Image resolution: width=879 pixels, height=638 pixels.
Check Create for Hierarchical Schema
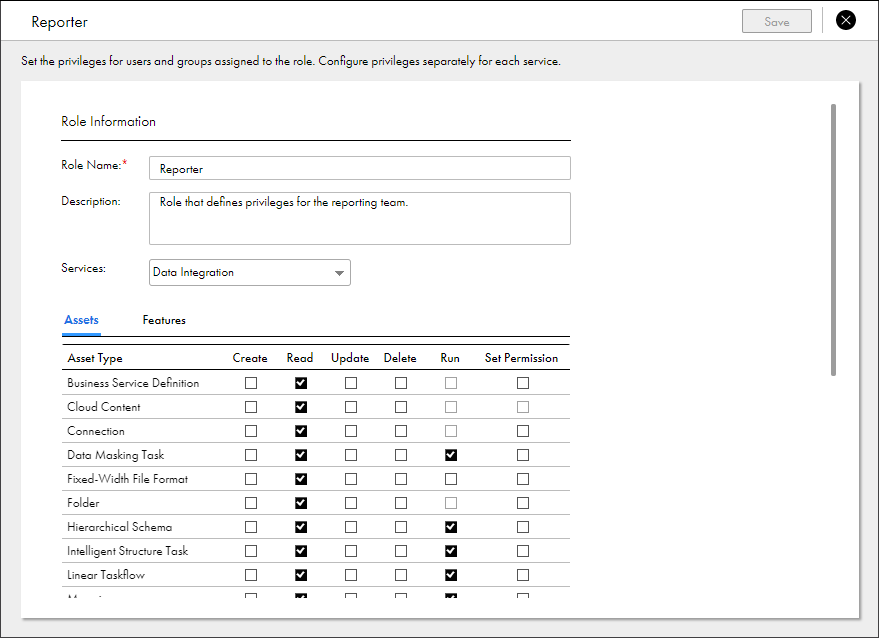tap(251, 528)
